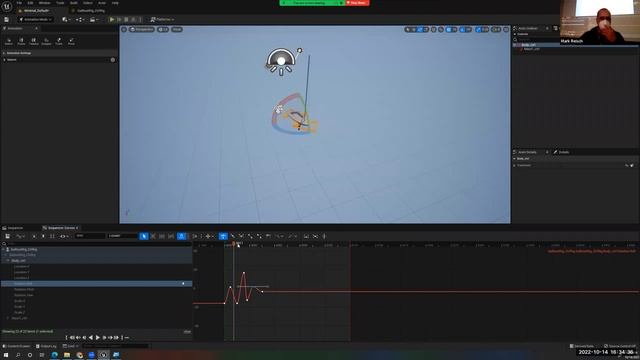The image size is (640, 360).
Task: Open the viewport options hamburger menu
Action: click(x=124, y=29)
